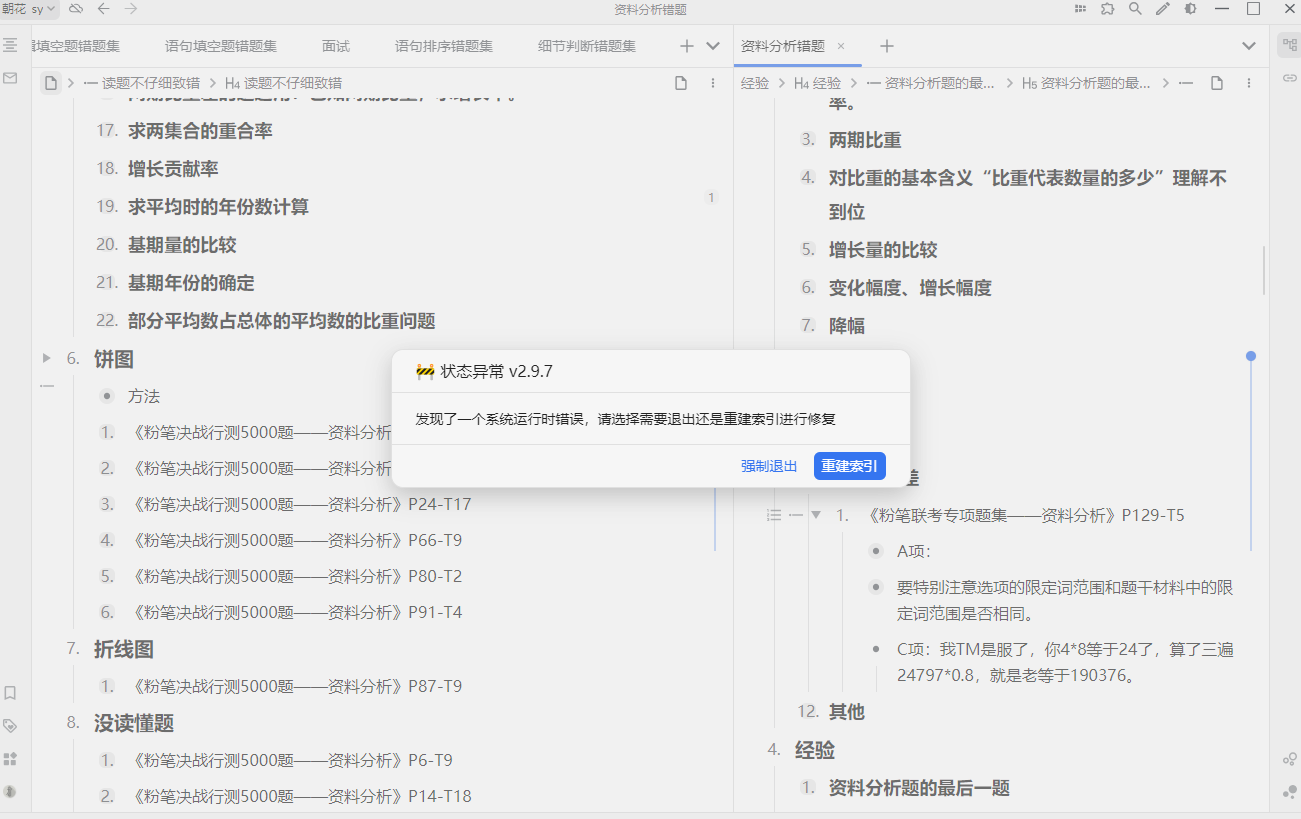Close the 资料分析错题 tab with its X
Image resolution: width=1301 pixels, height=819 pixels.
(841, 46)
